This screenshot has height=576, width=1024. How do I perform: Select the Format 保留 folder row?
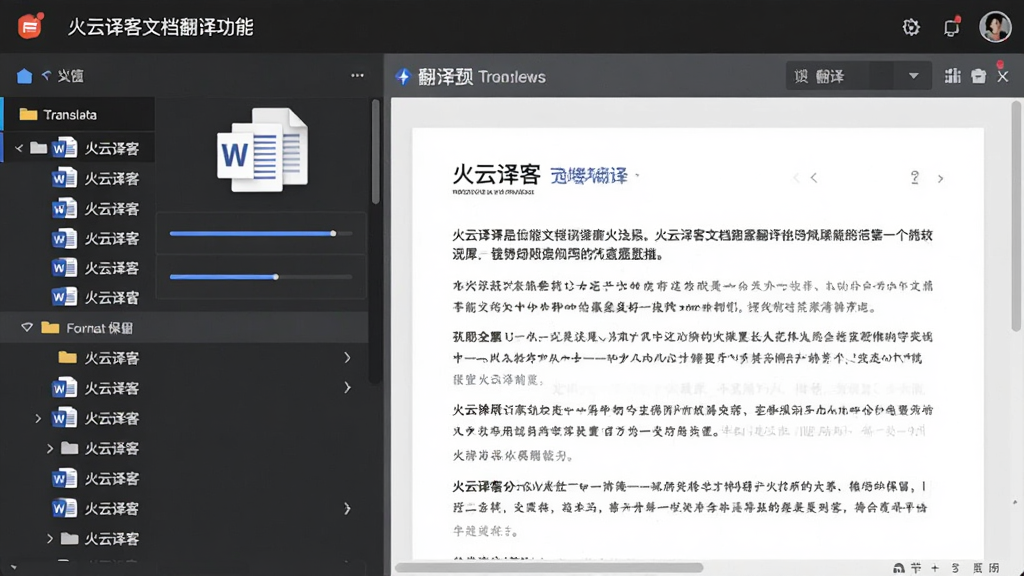[x=184, y=327]
